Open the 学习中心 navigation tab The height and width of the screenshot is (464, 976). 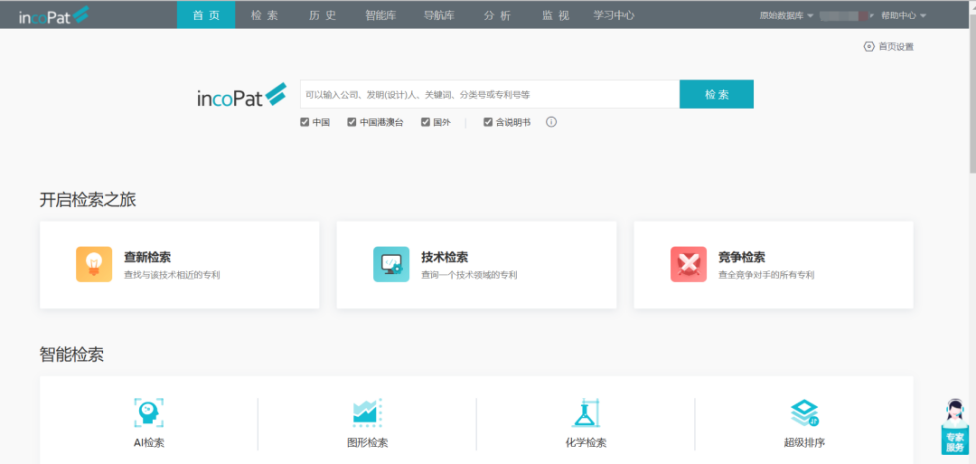tap(613, 15)
